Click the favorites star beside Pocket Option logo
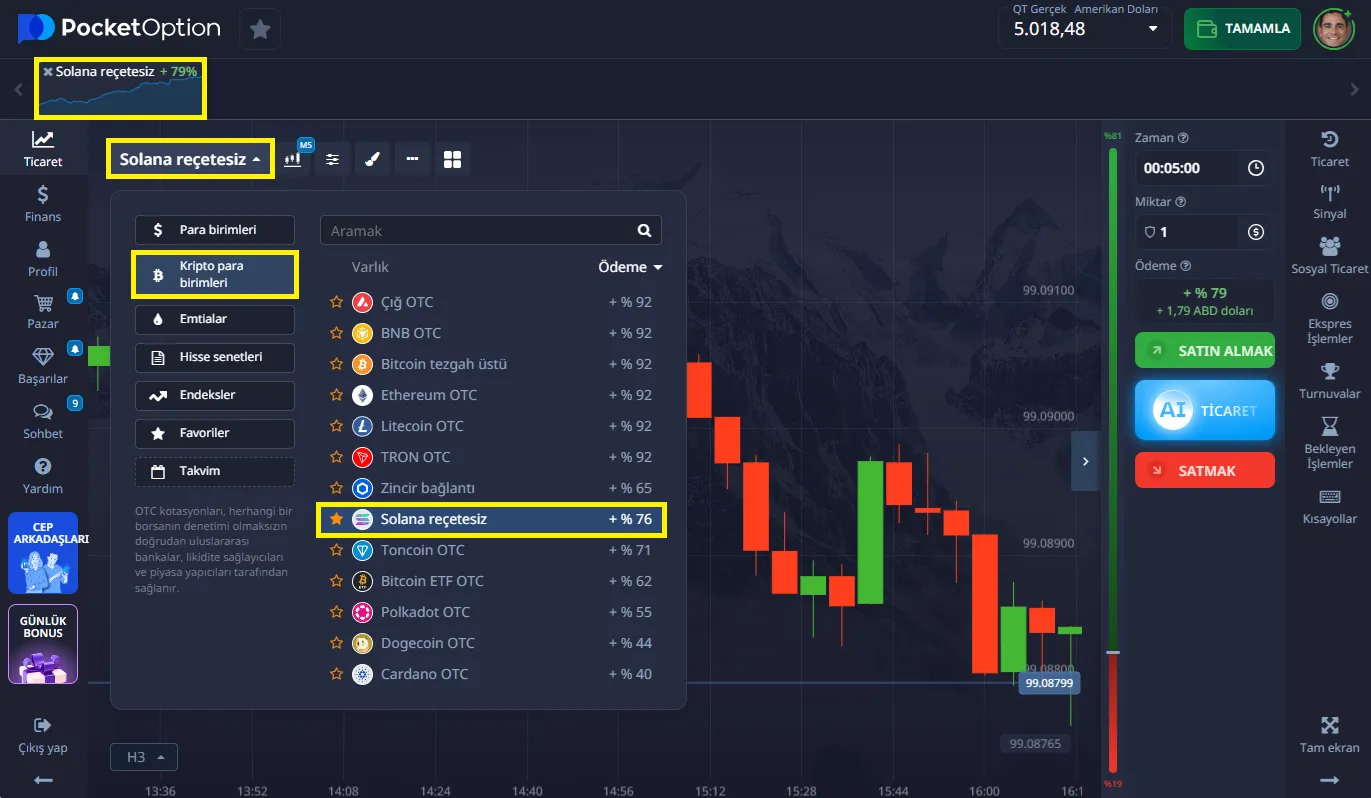1371x798 pixels. [260, 29]
